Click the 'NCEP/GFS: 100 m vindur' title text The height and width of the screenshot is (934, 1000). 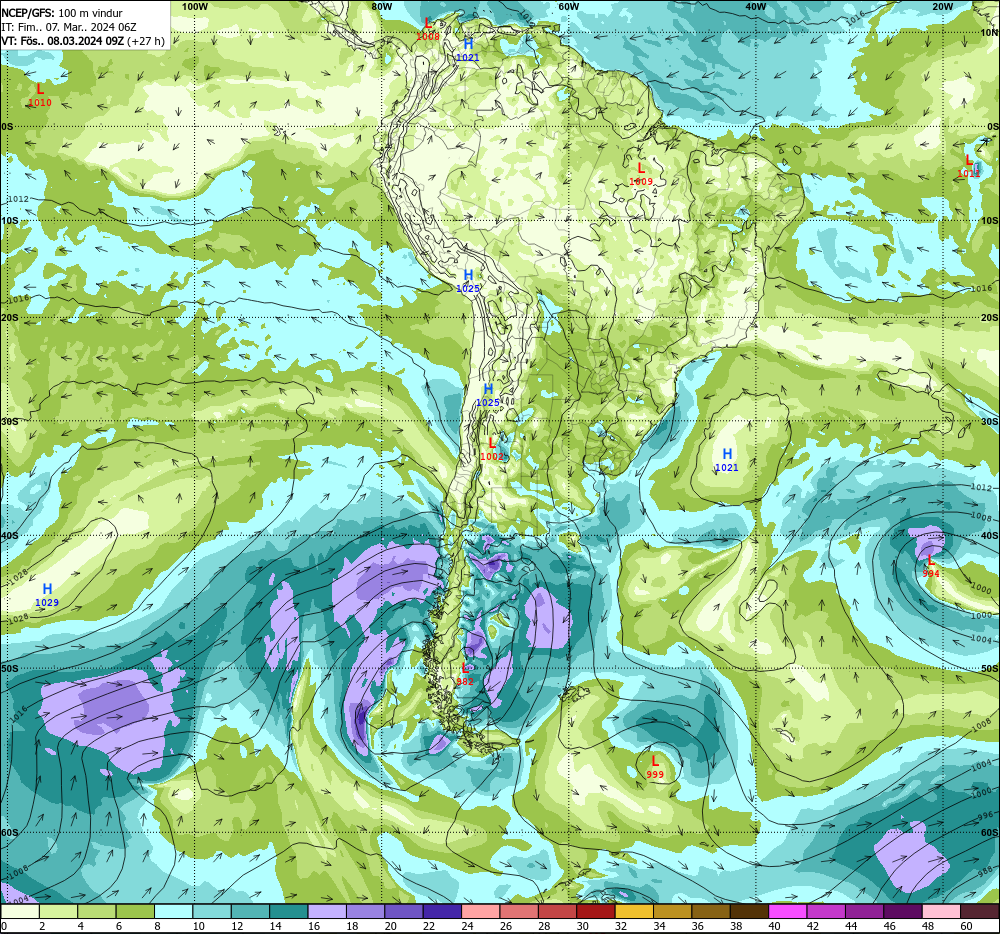pos(61,13)
